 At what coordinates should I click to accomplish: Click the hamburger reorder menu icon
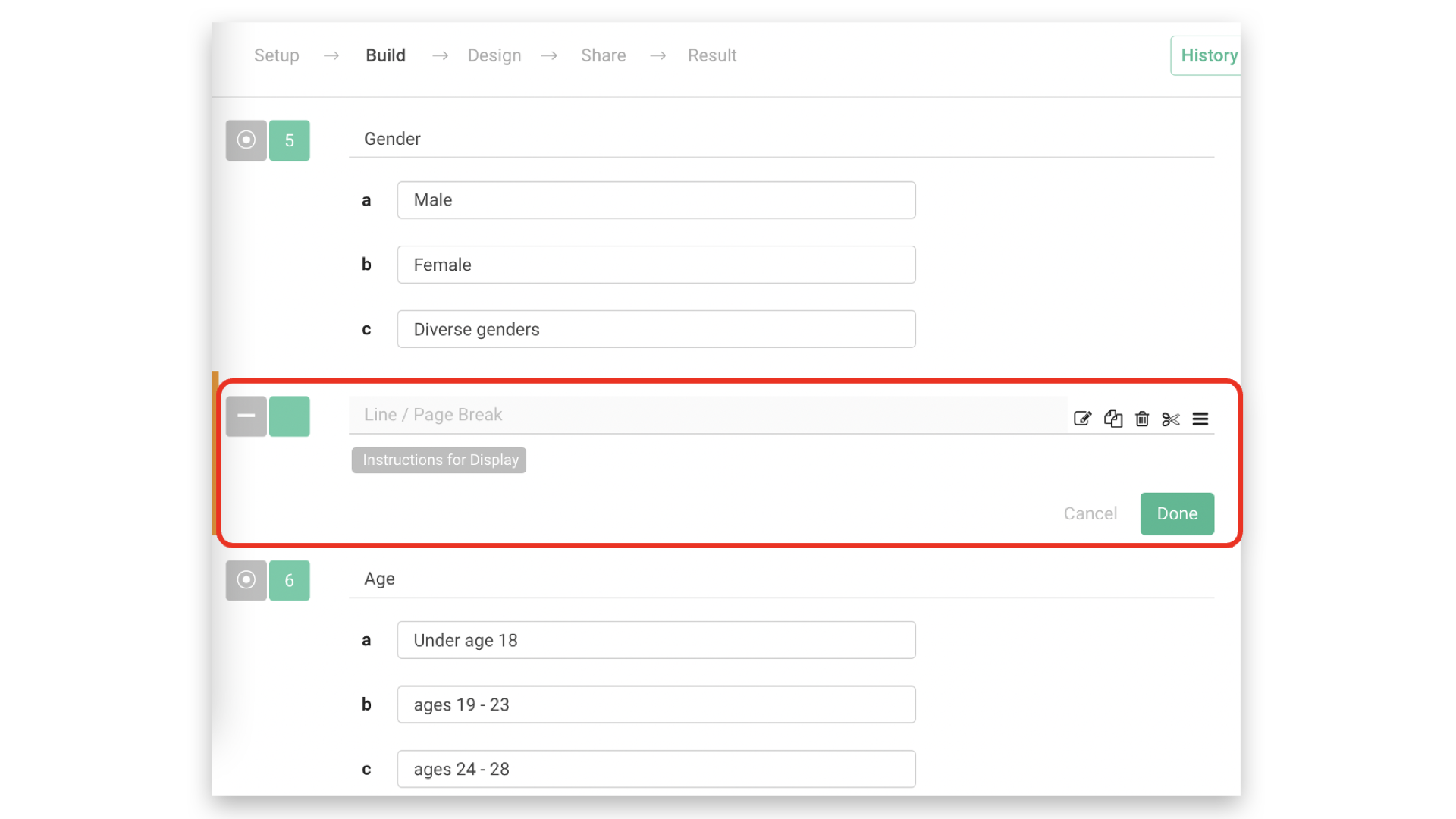click(x=1200, y=419)
